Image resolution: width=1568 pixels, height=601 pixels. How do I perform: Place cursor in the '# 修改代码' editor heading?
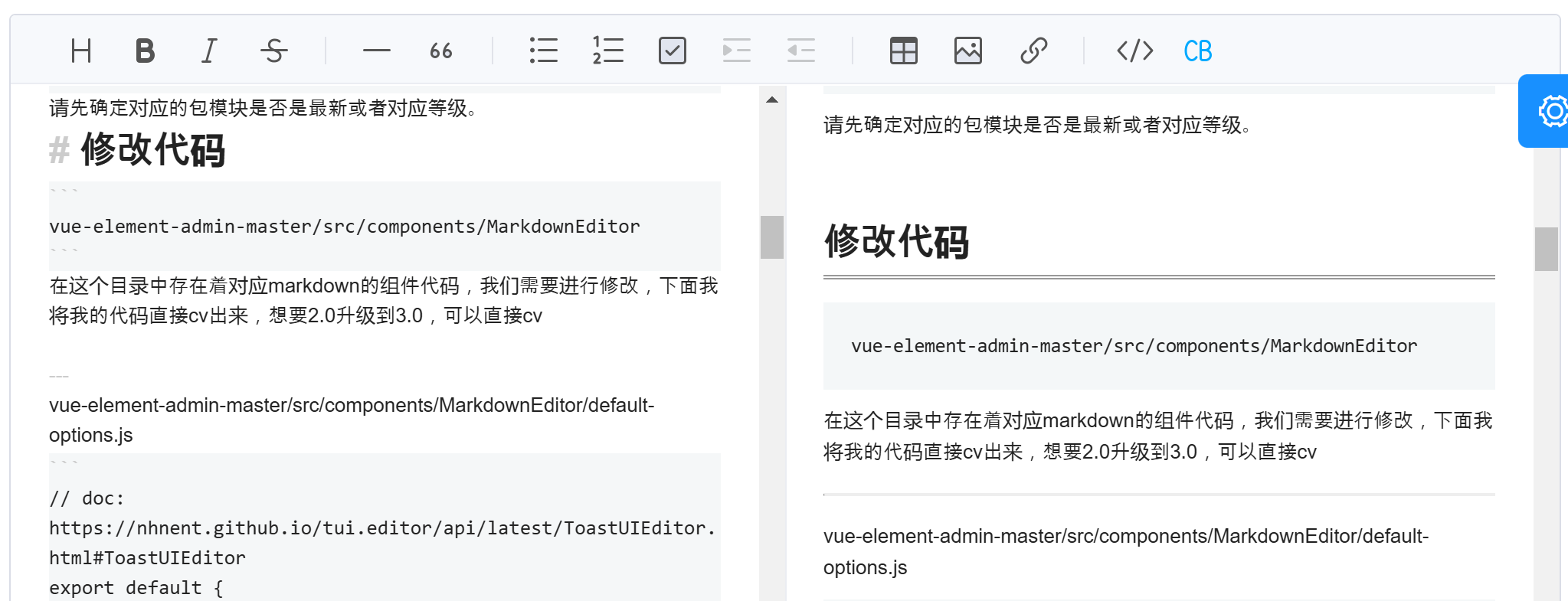click(x=138, y=149)
